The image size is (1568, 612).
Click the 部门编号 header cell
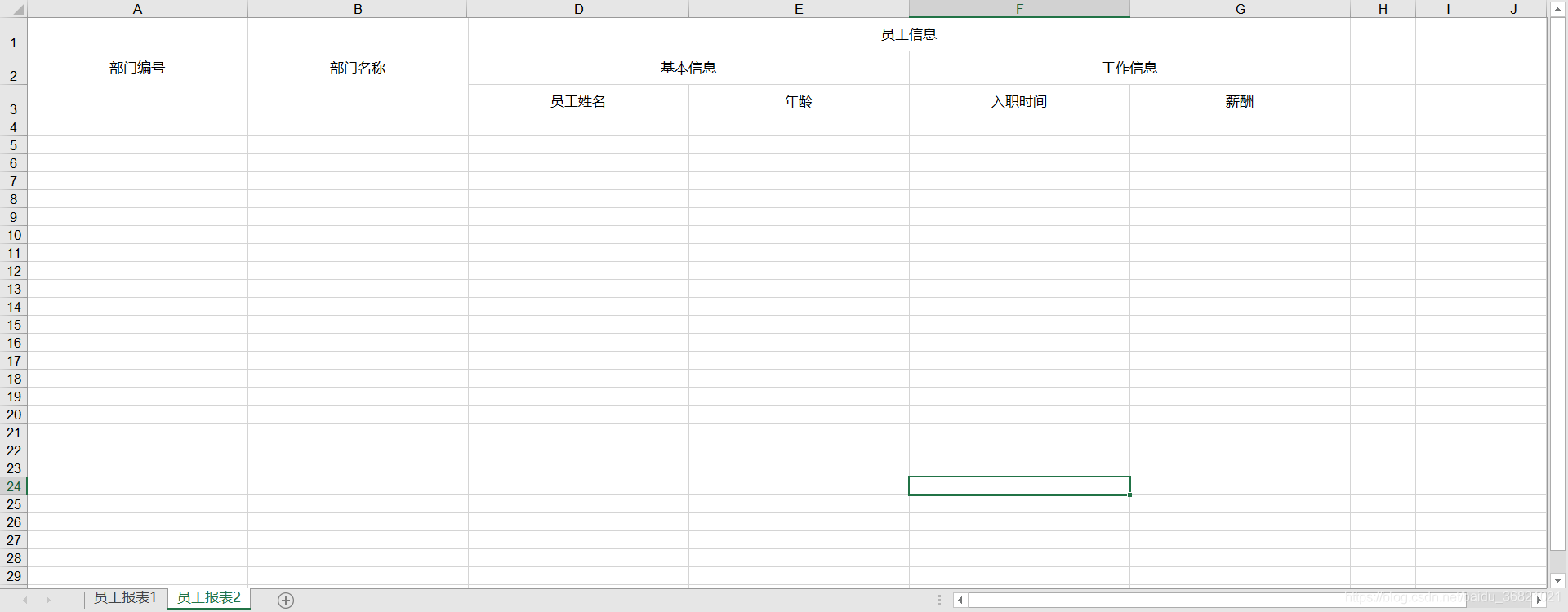coord(137,68)
